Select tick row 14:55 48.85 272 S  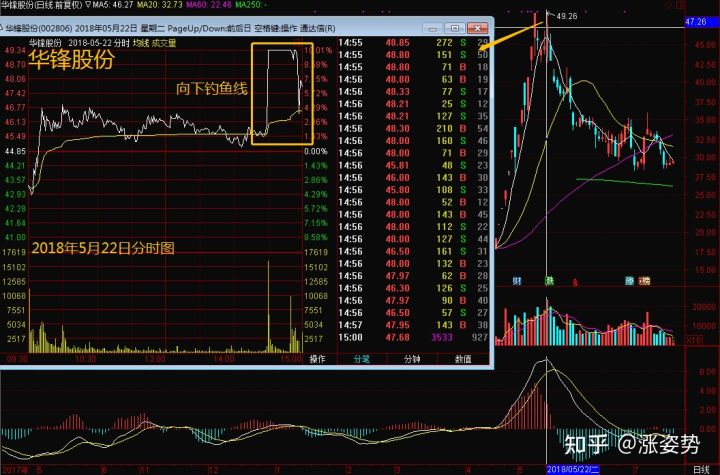[413, 43]
